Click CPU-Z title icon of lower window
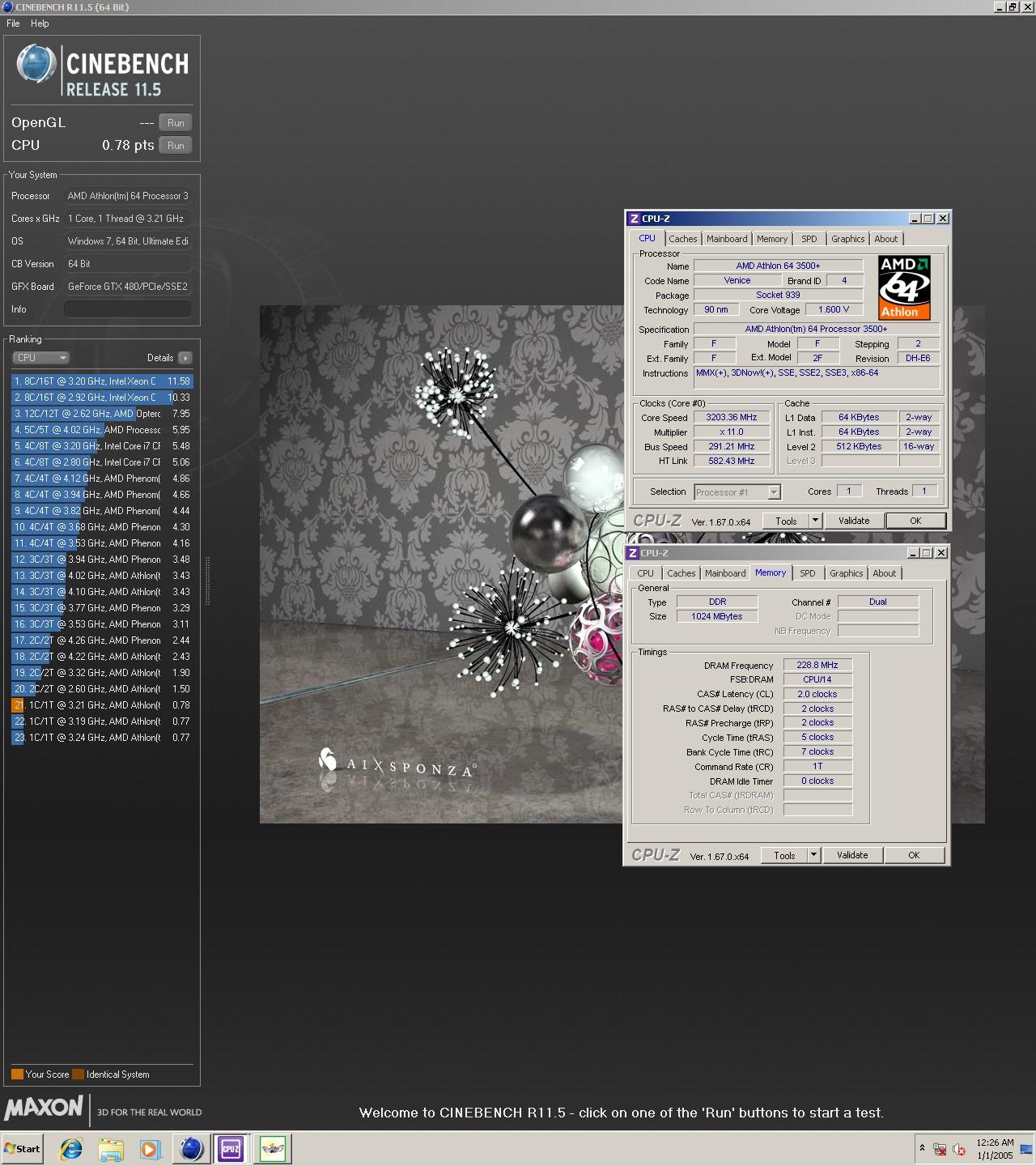The image size is (1036, 1166). click(633, 553)
